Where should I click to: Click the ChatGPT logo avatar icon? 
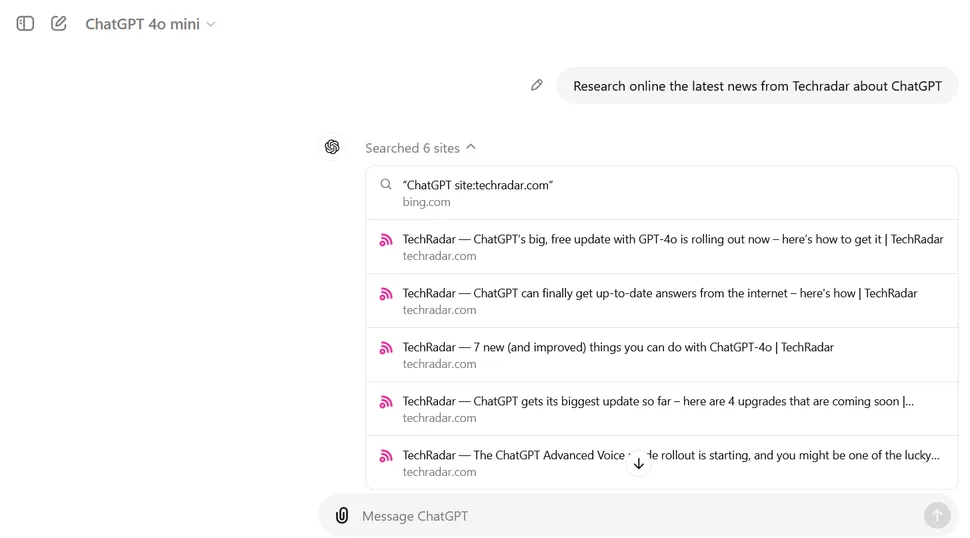point(332,147)
